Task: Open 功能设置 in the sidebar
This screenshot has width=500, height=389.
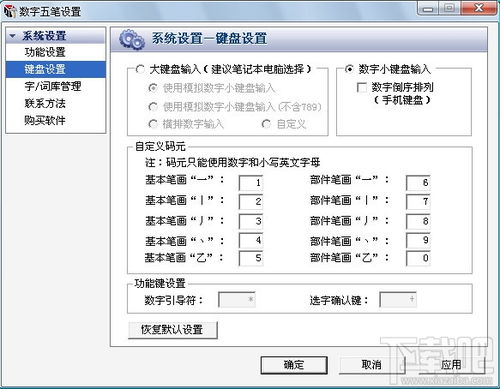Action: pyautogui.click(x=45, y=52)
